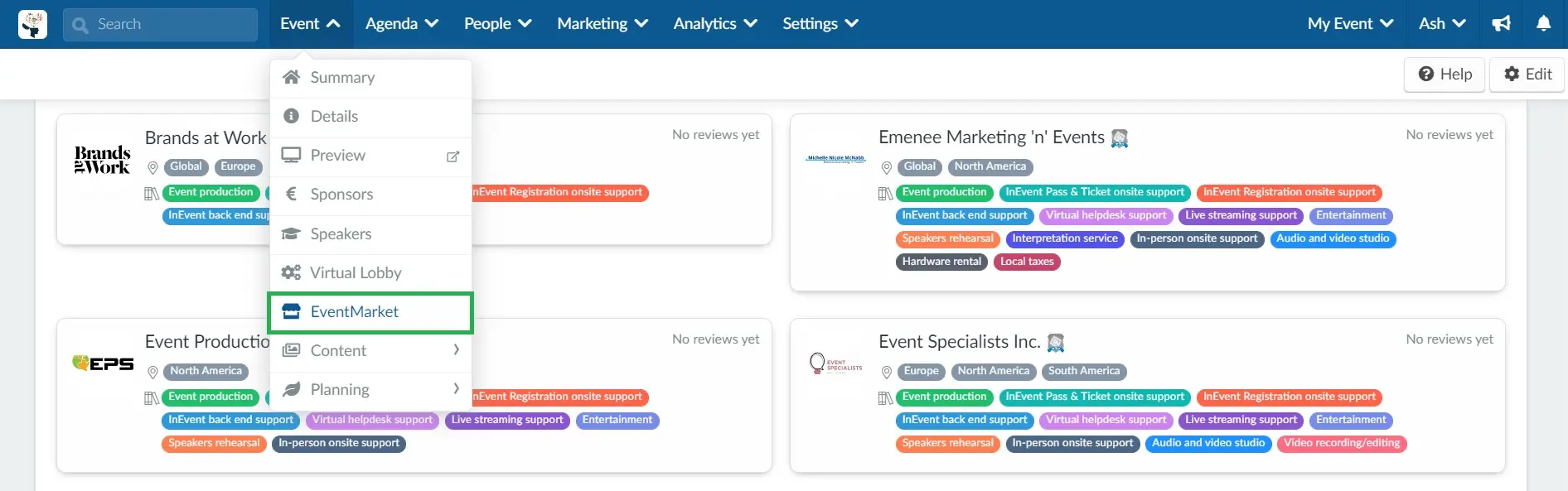Image resolution: width=1568 pixels, height=491 pixels.
Task: Click the Virtual Lobby gears icon
Action: 291,272
